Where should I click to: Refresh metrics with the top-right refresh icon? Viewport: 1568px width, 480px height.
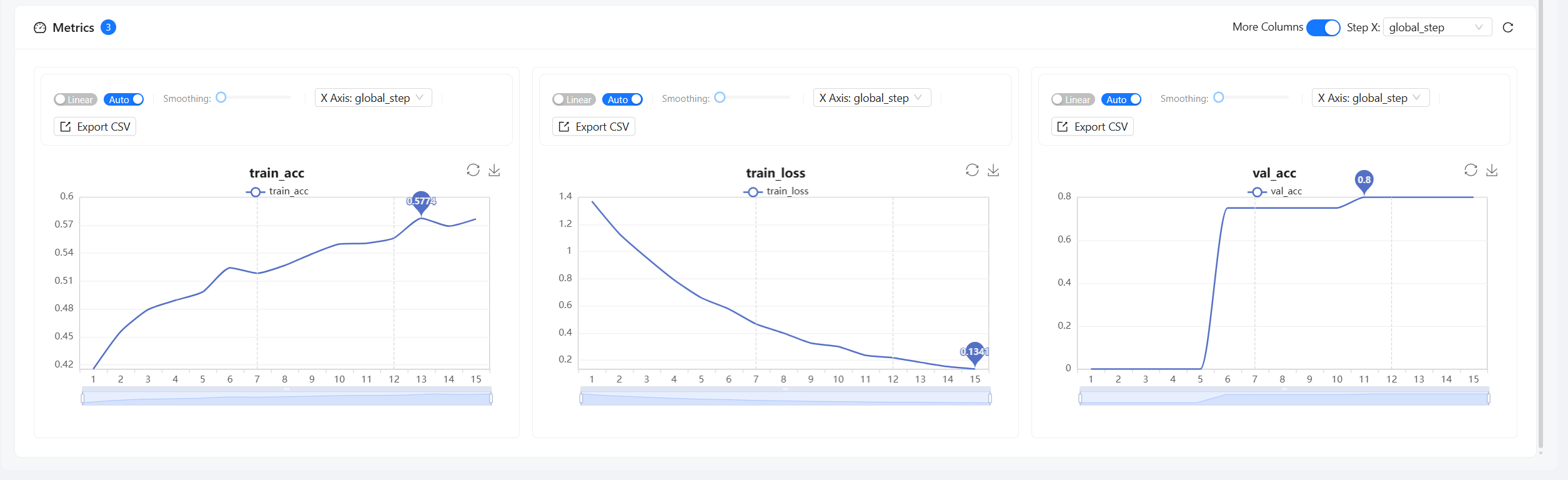pos(1508,27)
